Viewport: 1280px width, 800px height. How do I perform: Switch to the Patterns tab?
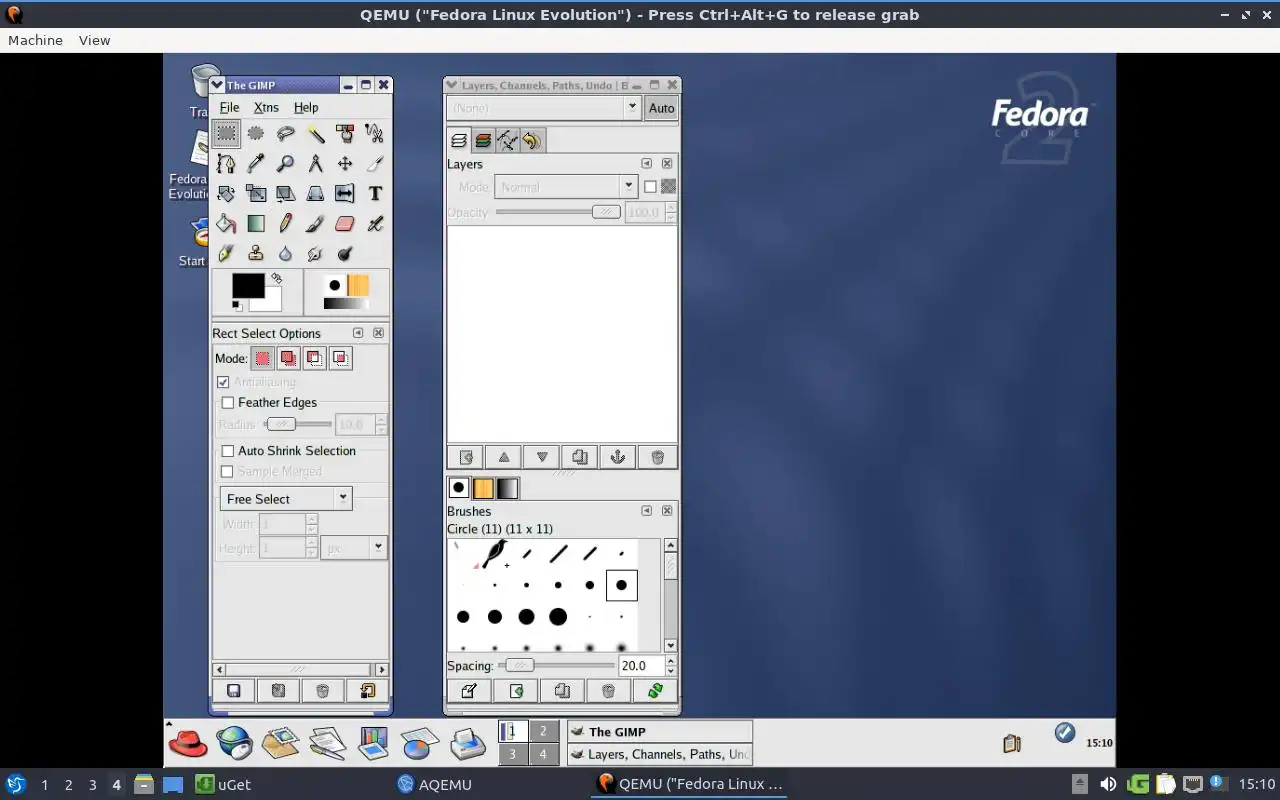tap(483, 488)
